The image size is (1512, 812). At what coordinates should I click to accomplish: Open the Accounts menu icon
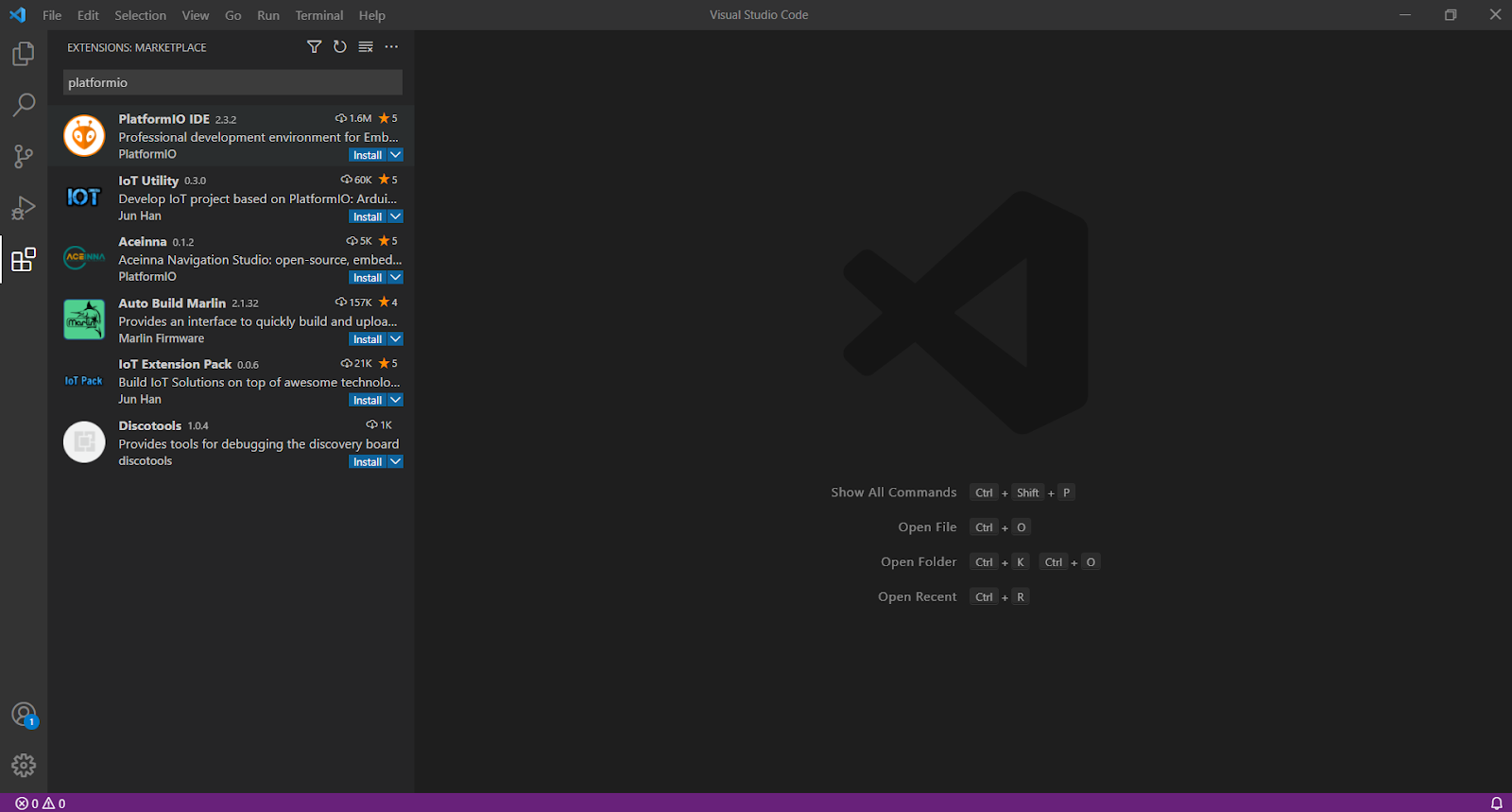(24, 715)
